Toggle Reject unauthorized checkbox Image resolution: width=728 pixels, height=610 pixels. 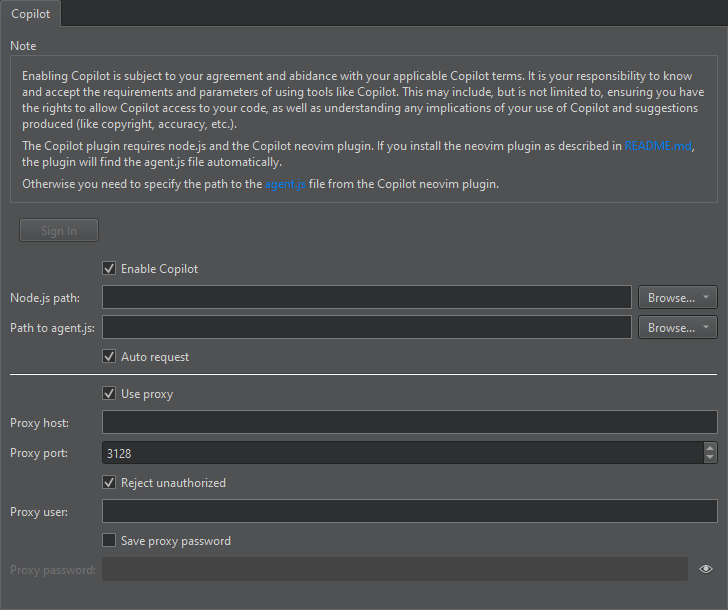[109, 483]
